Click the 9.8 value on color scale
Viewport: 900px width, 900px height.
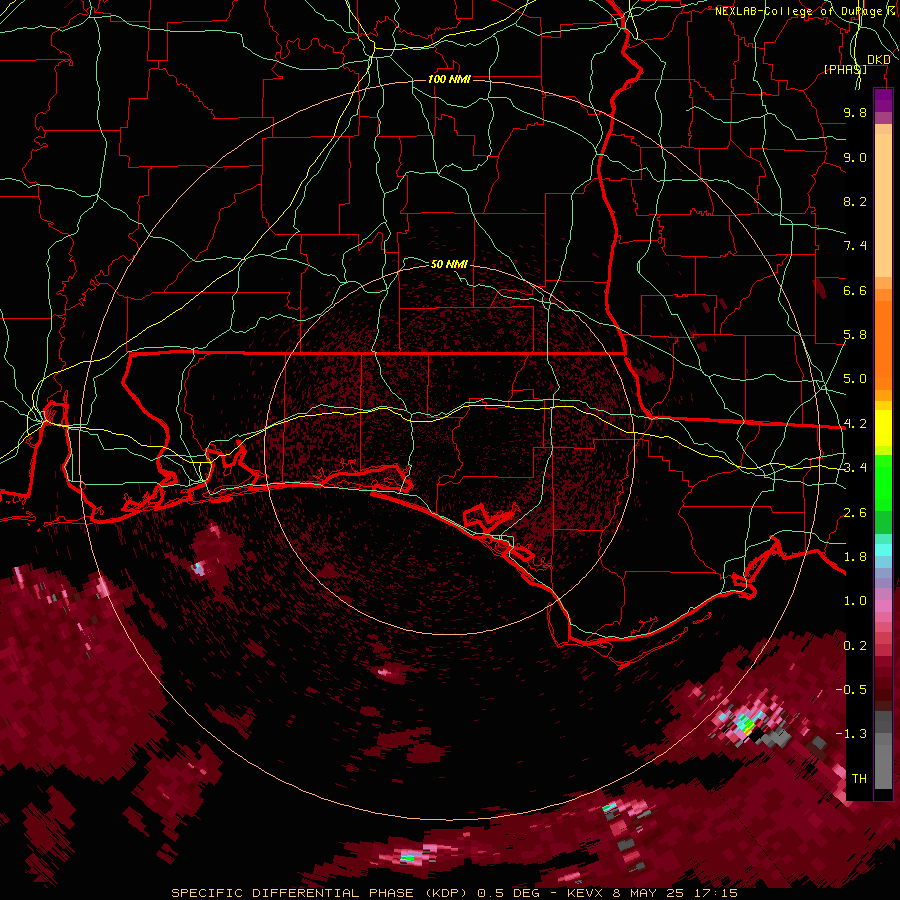855,112
